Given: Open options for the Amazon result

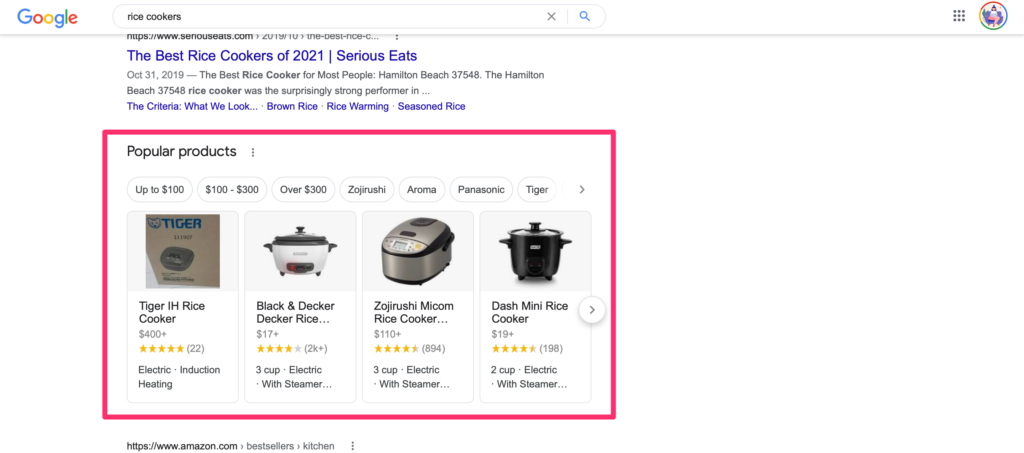Looking at the screenshot, I should coord(353,445).
